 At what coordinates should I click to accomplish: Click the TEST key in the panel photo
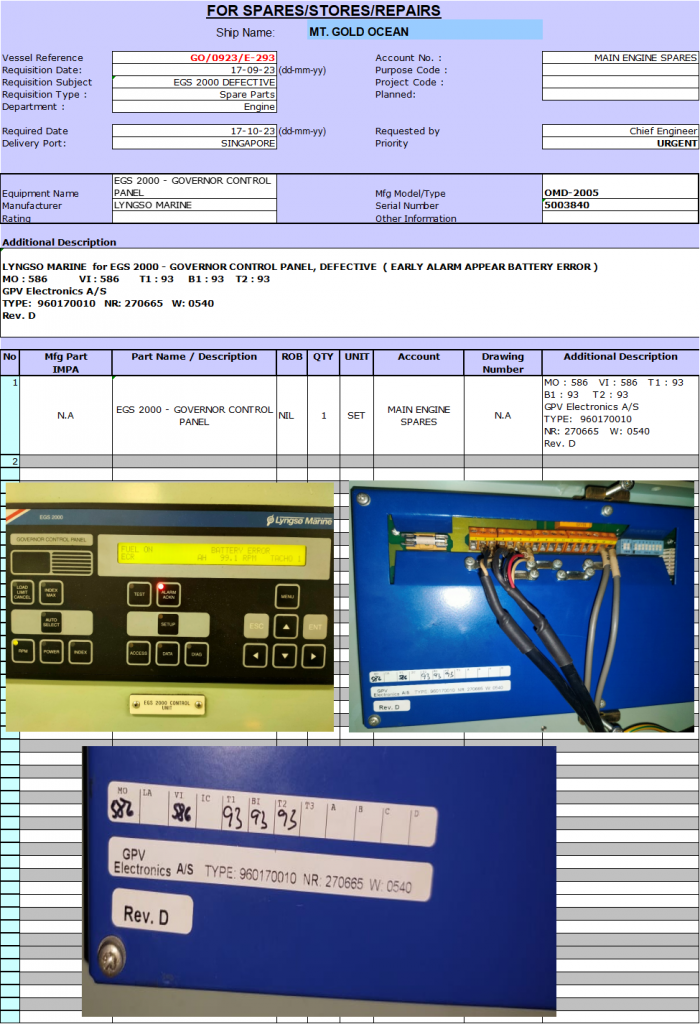coord(139,594)
